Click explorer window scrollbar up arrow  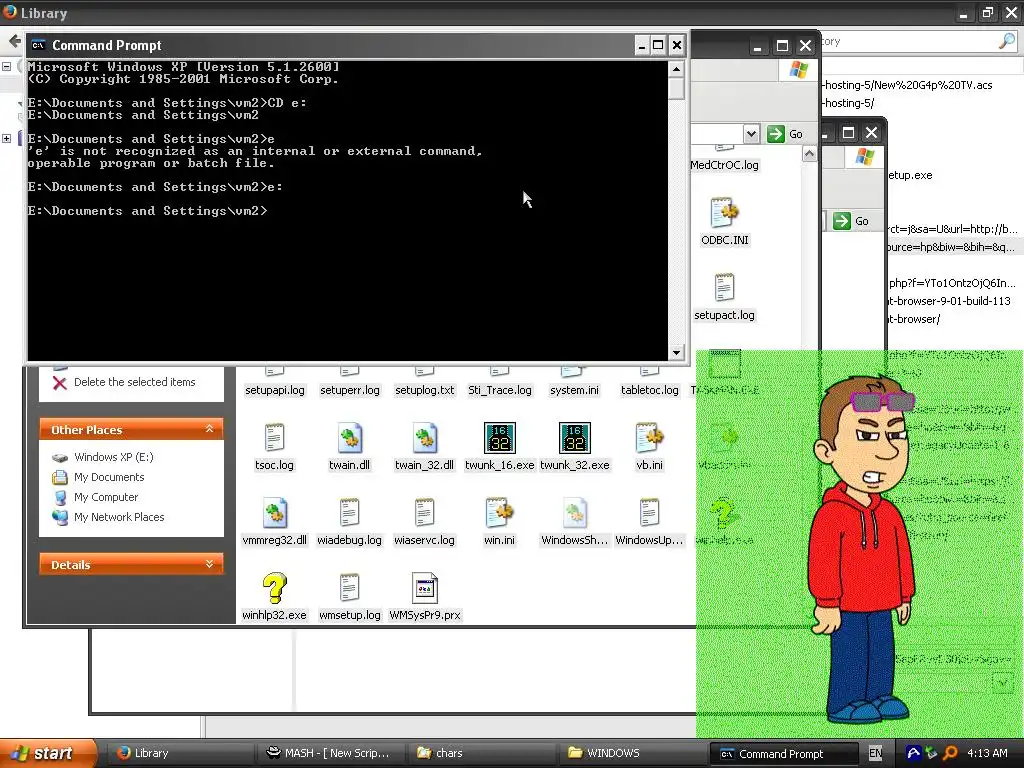pyautogui.click(x=809, y=154)
